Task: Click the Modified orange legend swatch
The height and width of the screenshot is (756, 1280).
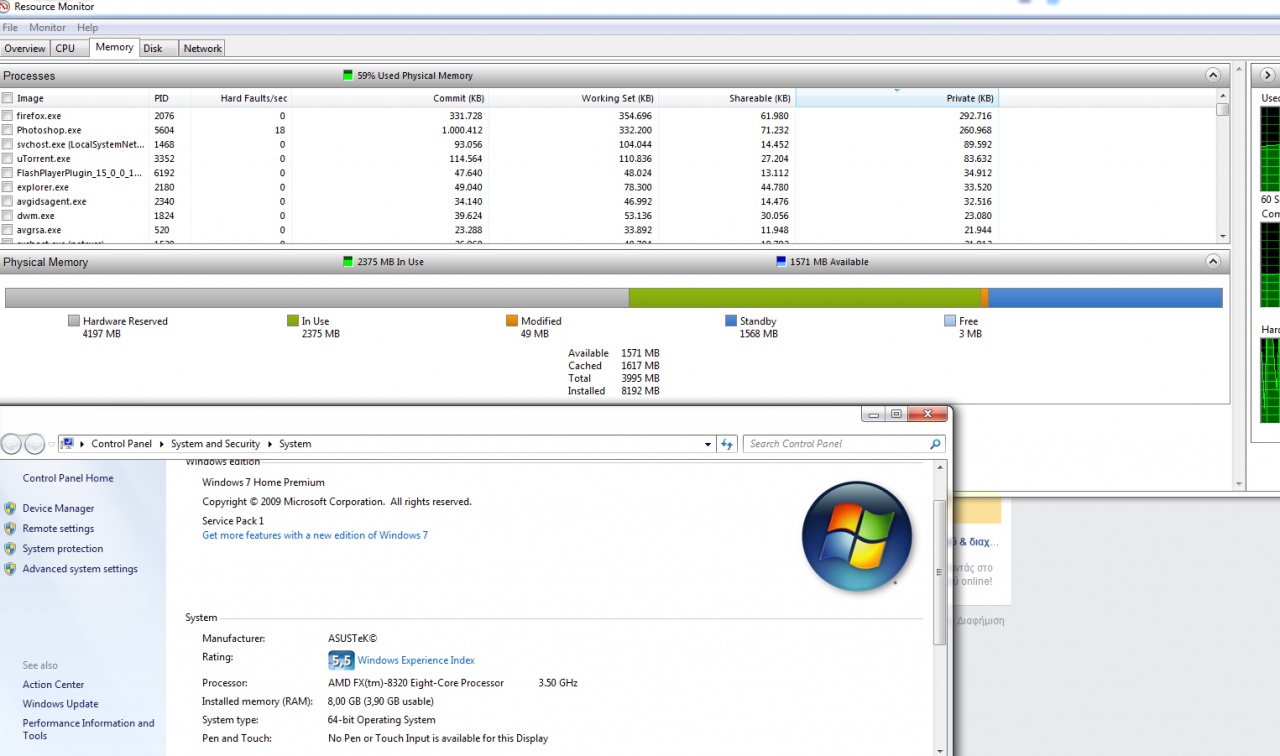Action: click(x=511, y=321)
